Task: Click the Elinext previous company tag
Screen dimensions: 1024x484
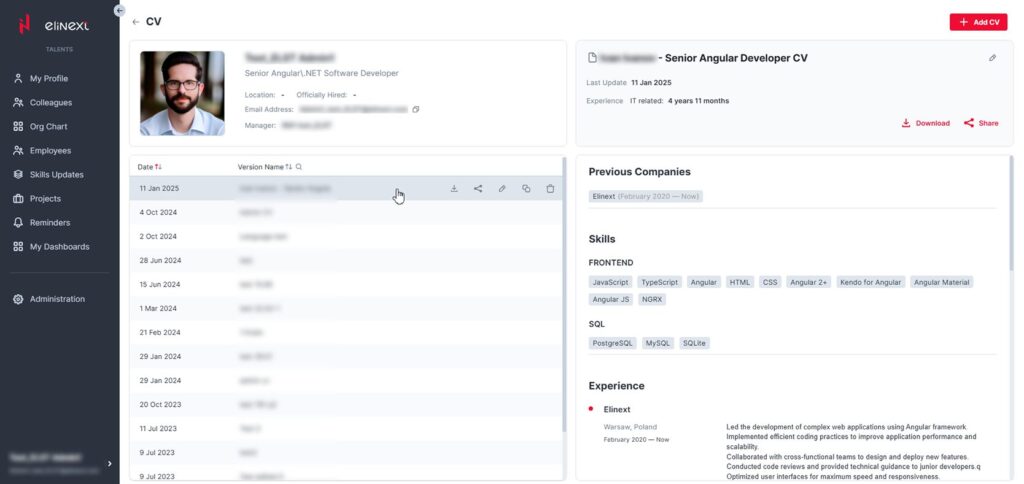Action: (x=645, y=197)
